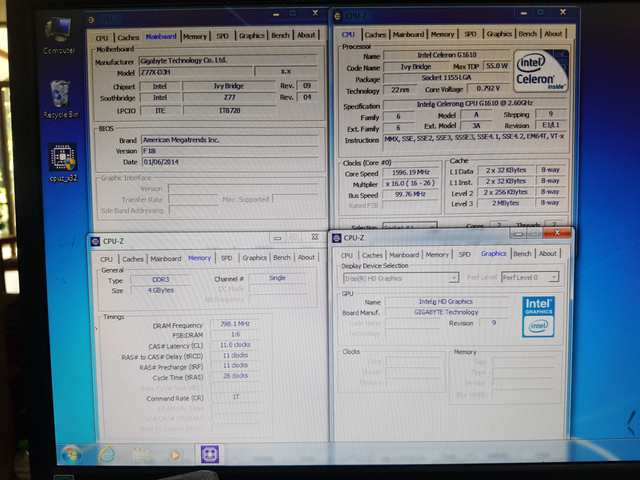
Task: Click multiplier value 'x 16.0 (16 - 26)'
Action: coord(410,184)
